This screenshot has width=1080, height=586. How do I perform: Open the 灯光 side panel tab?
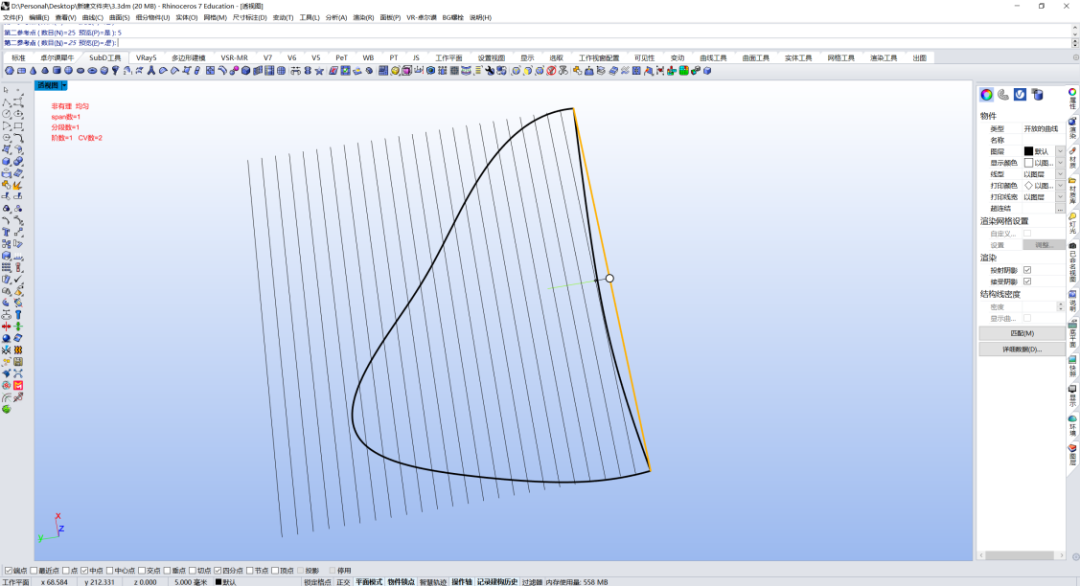pos(1072,224)
